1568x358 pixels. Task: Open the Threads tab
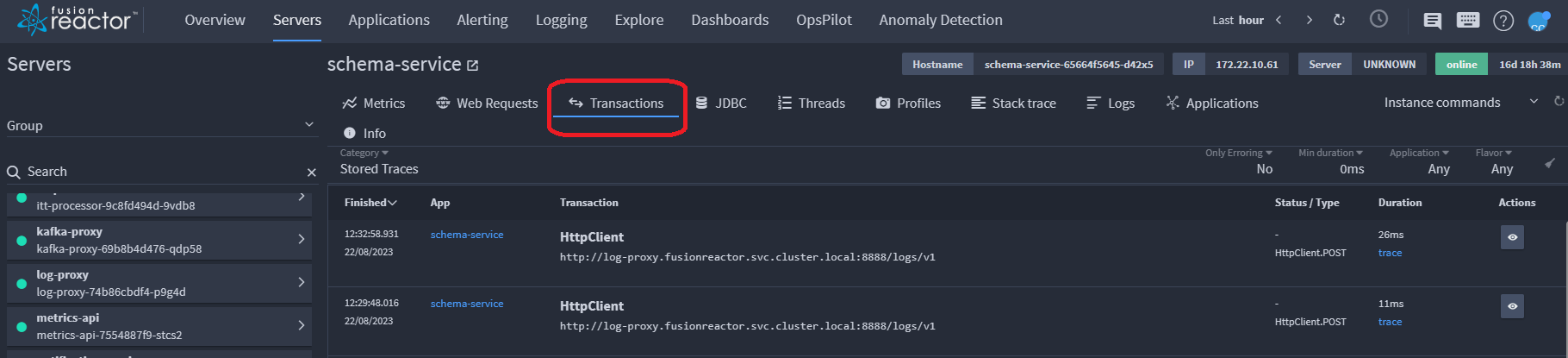tap(812, 103)
